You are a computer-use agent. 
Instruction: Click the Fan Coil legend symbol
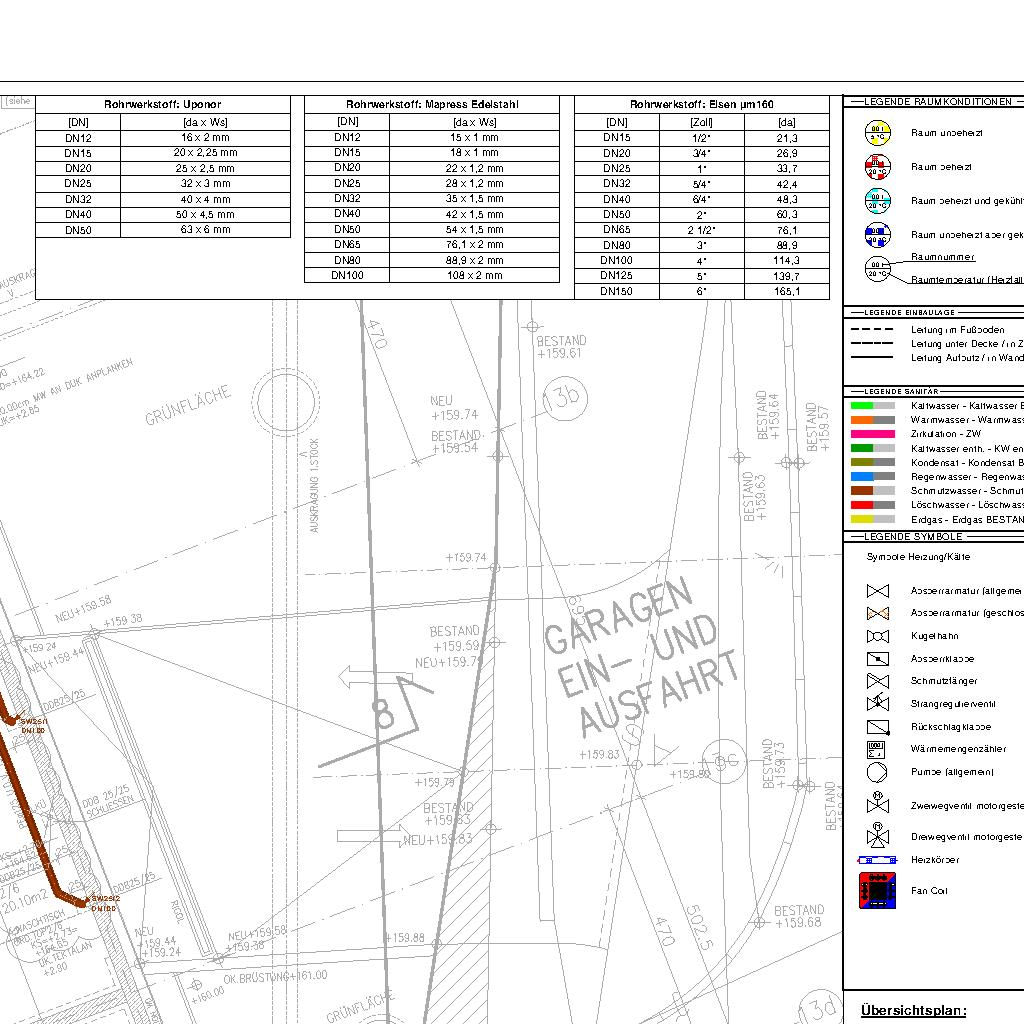click(877, 891)
